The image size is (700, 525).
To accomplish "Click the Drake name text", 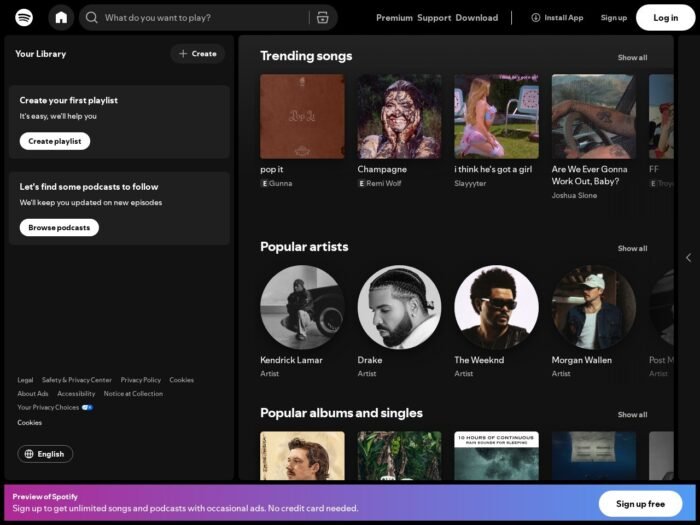I will (x=370, y=360).
